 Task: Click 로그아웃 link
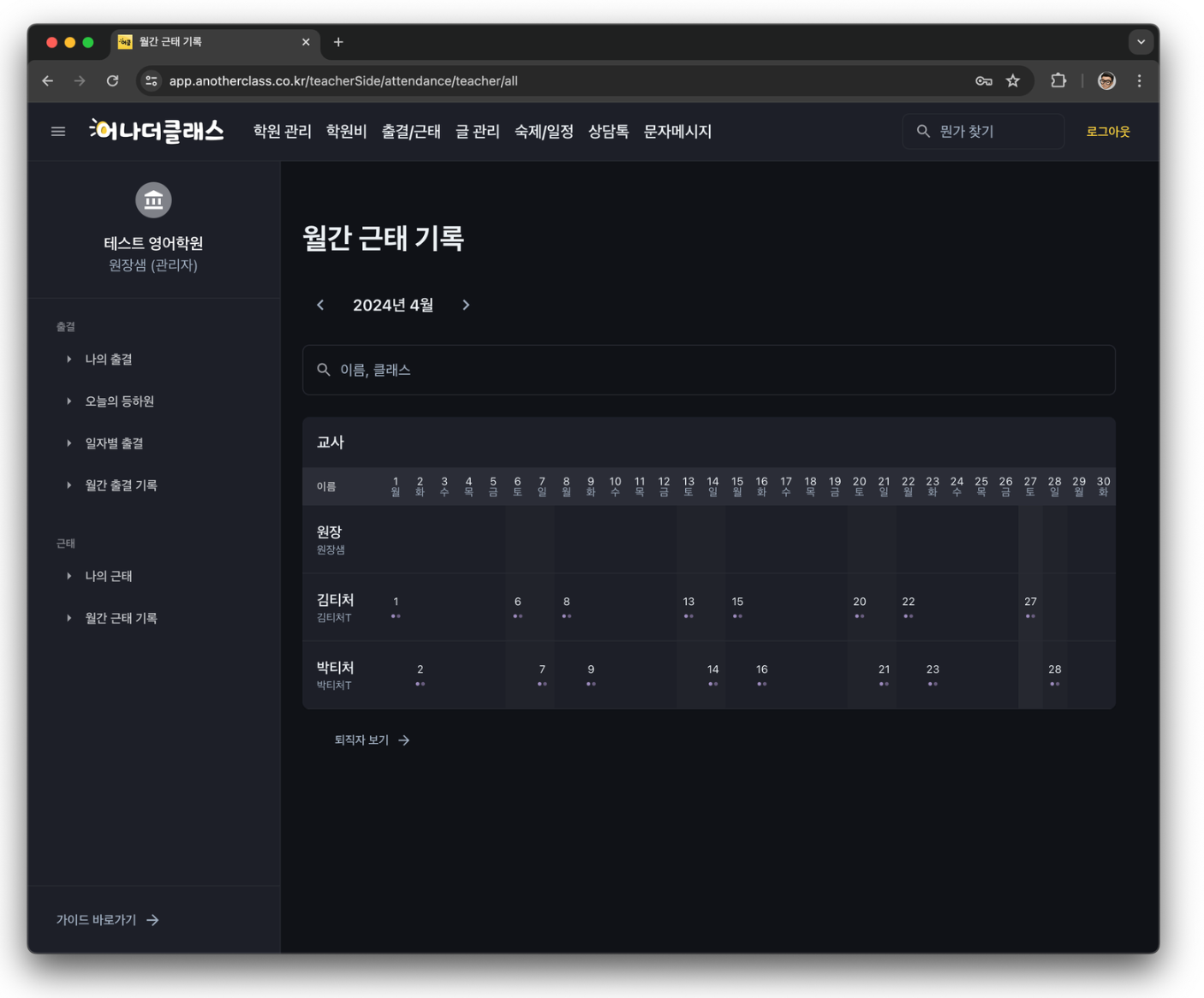(1108, 132)
